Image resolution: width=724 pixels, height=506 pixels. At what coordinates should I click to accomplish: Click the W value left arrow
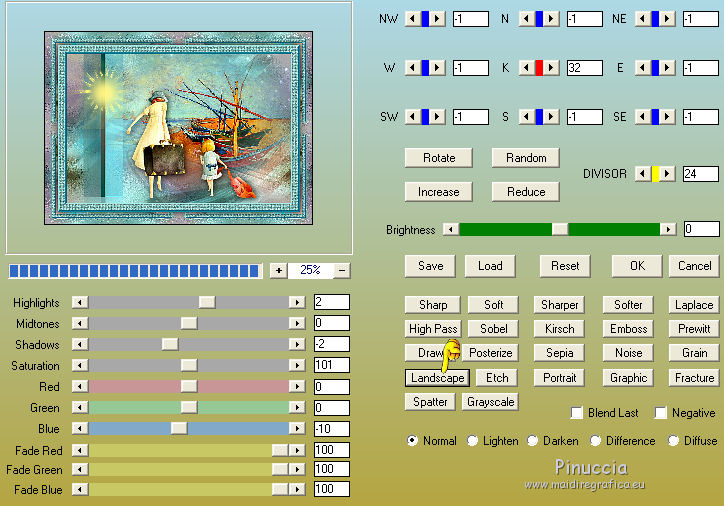click(x=412, y=68)
